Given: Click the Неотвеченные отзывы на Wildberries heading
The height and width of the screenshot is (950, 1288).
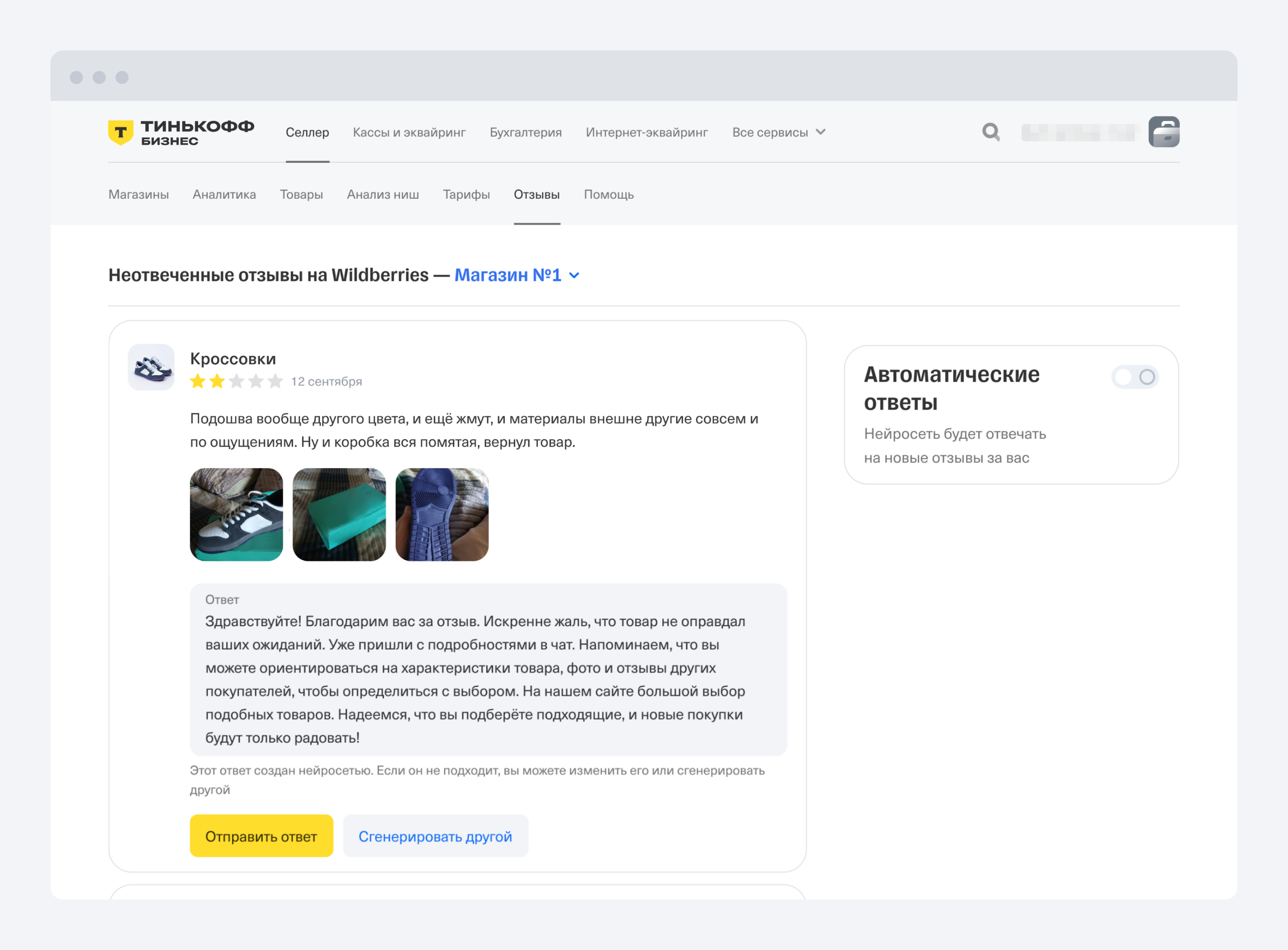Looking at the screenshot, I should tap(269, 275).
